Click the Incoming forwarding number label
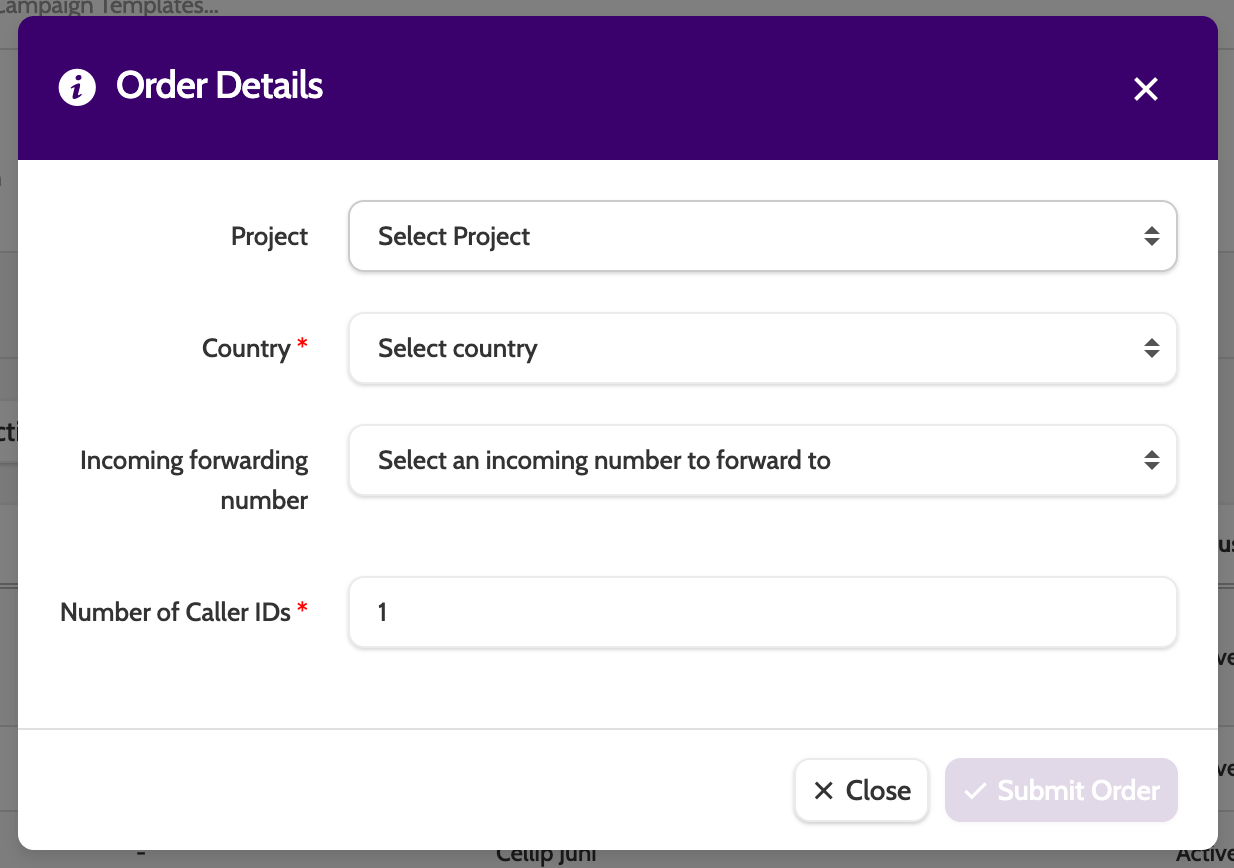Screen dimensions: 1234x868 click(x=194, y=480)
